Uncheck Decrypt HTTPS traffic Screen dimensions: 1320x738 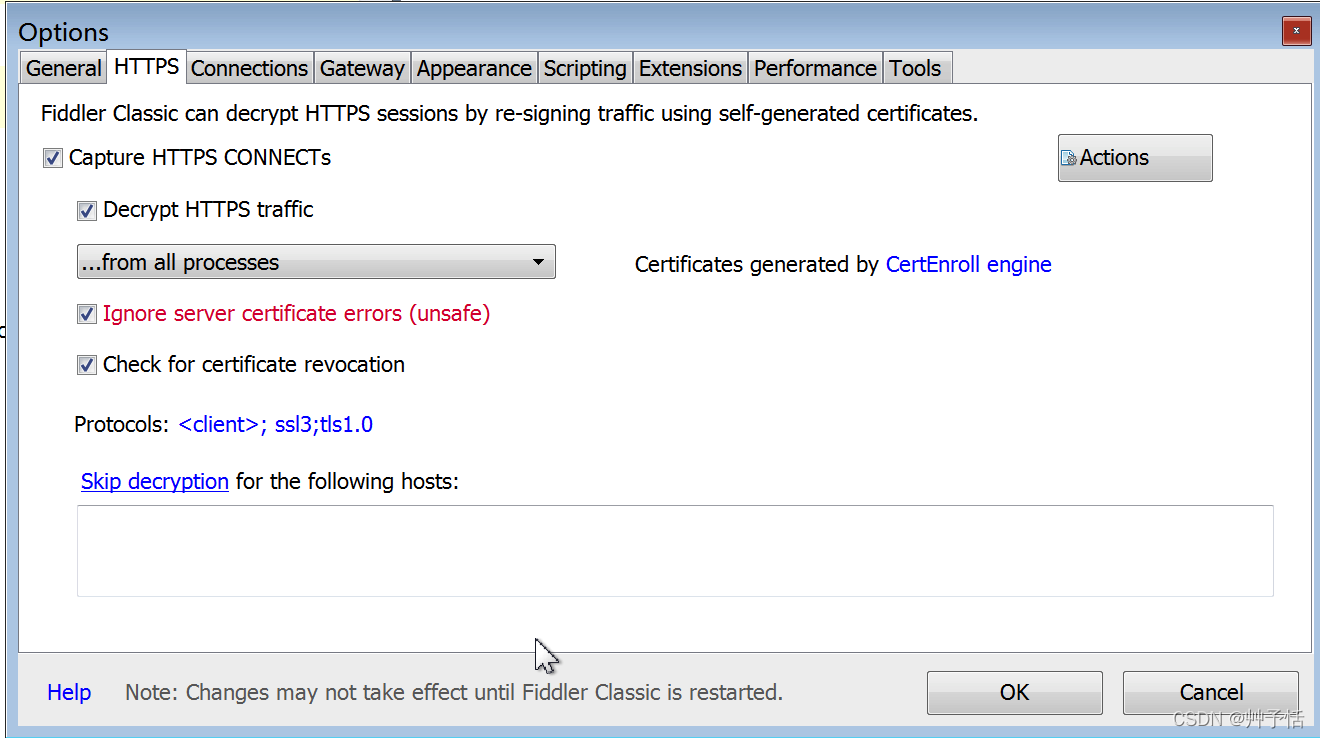87,210
